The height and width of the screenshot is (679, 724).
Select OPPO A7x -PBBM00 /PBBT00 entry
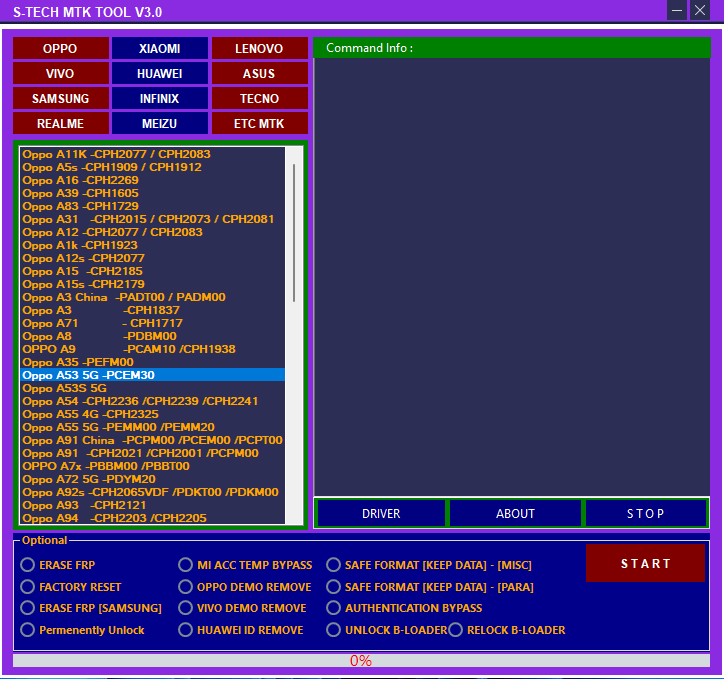coord(152,466)
